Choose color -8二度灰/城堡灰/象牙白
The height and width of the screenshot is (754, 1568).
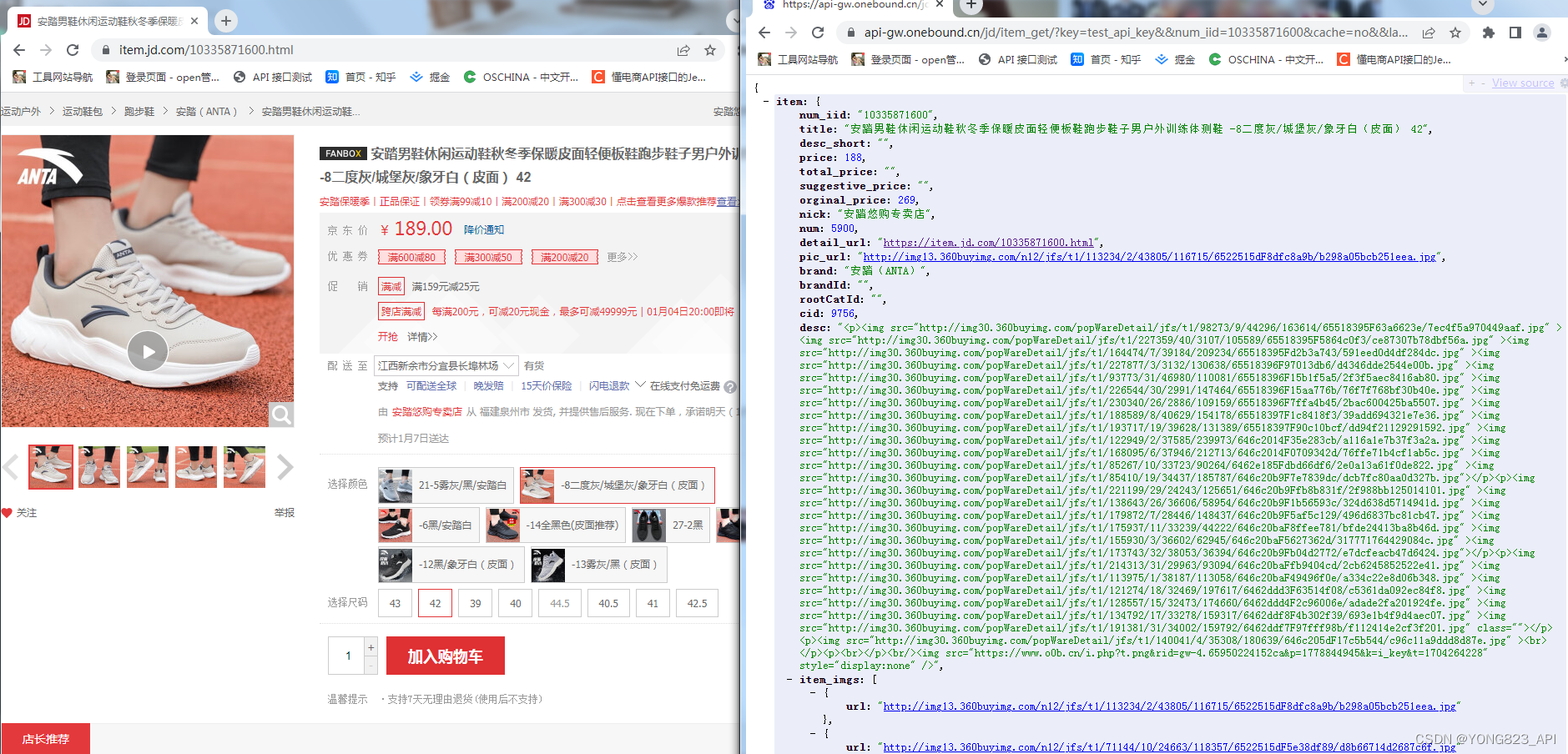coord(618,485)
